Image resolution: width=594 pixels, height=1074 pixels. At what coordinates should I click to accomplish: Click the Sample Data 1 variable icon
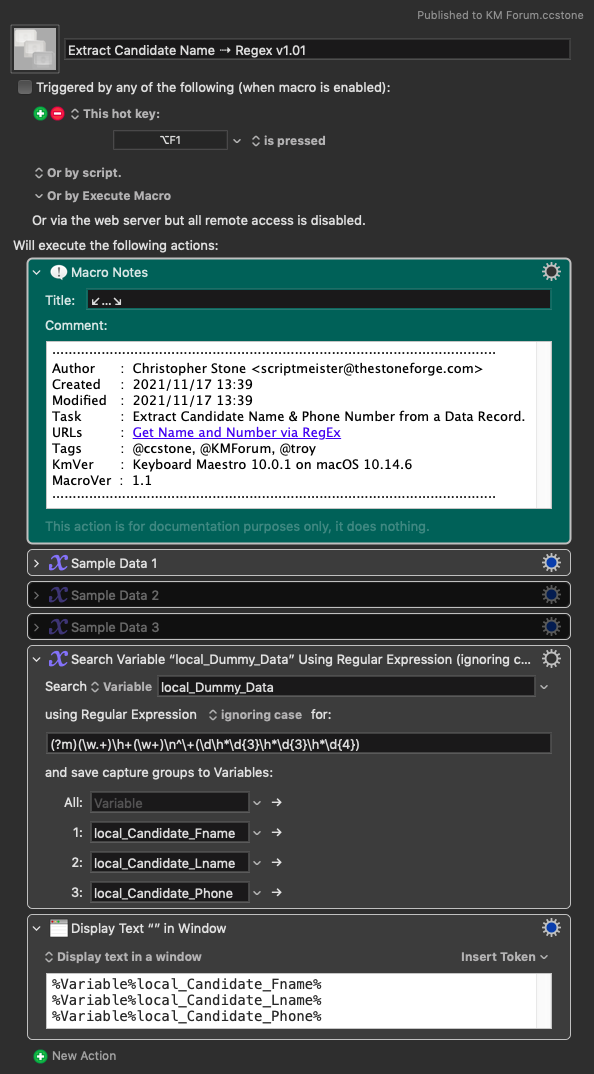click(58, 563)
